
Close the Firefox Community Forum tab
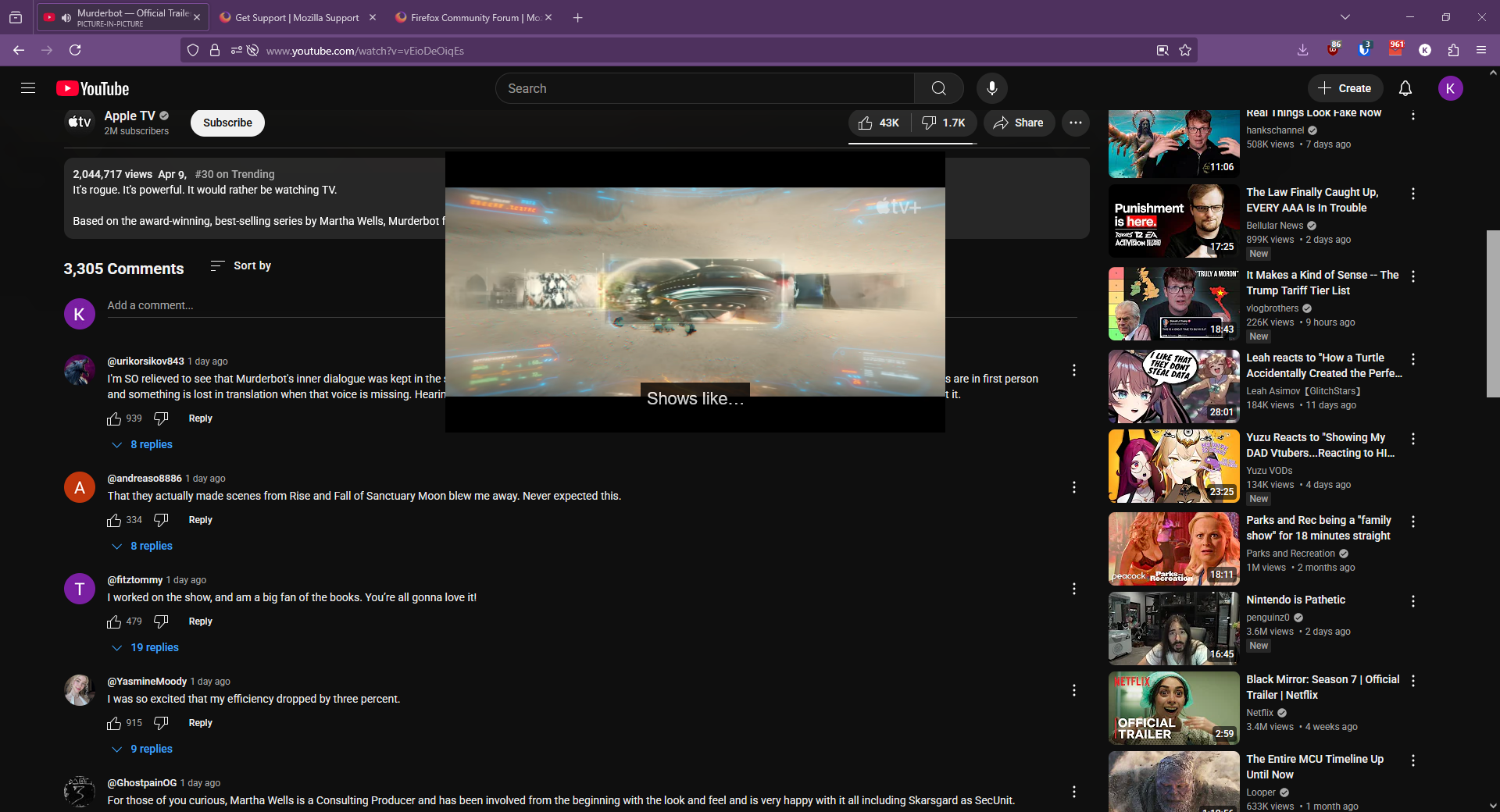[548, 17]
